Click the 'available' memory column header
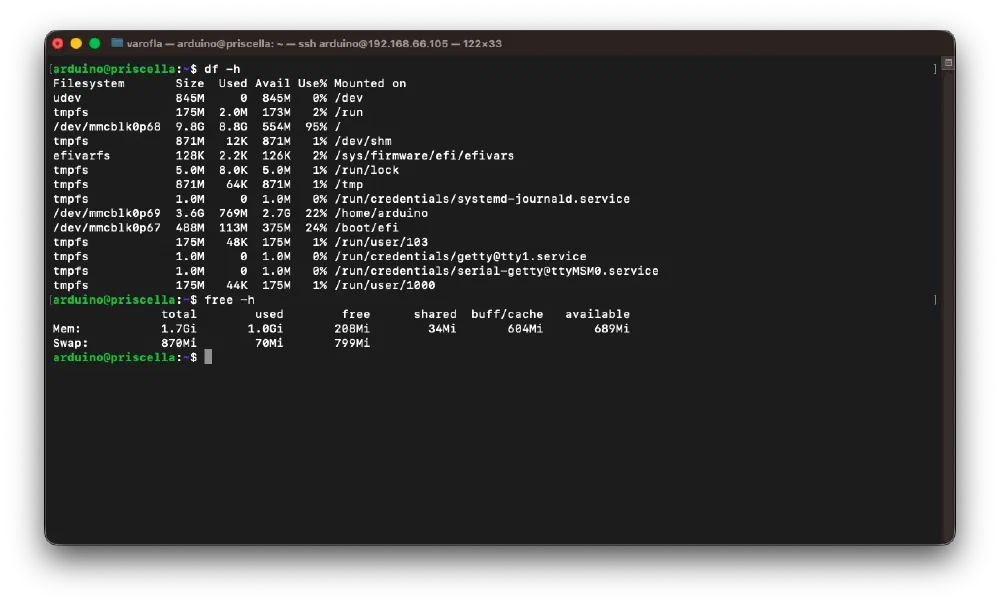The image size is (1000, 604). click(x=597, y=314)
